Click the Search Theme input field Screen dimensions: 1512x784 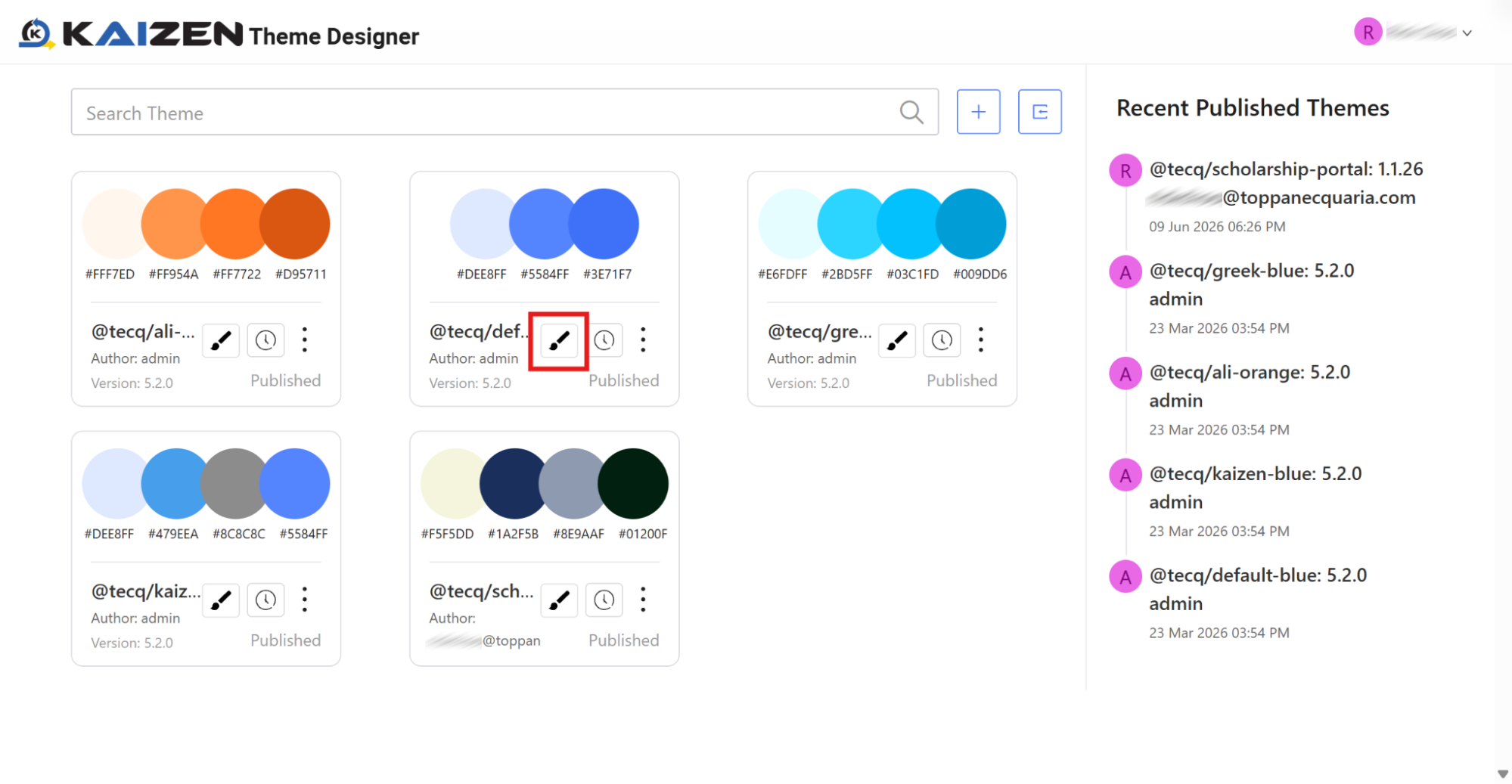(505, 113)
